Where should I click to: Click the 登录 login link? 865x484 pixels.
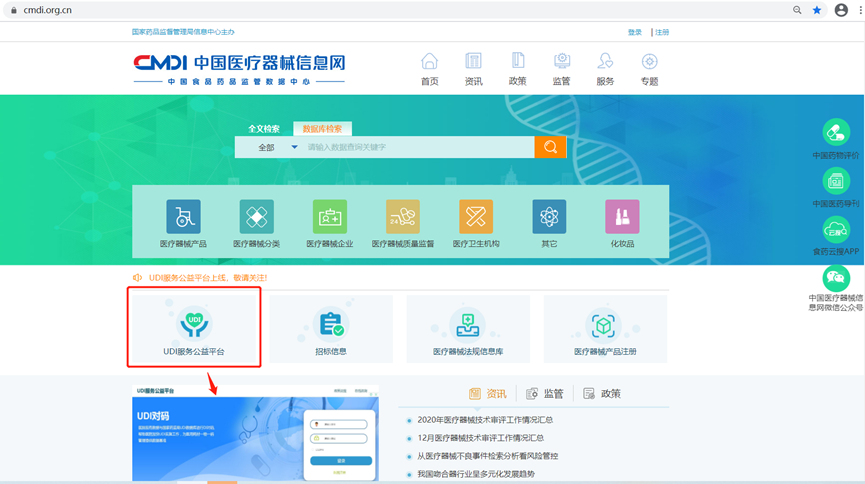coord(635,32)
